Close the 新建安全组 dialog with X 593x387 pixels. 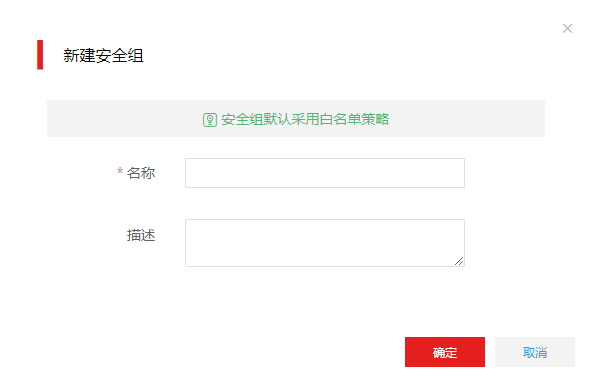click(x=567, y=28)
